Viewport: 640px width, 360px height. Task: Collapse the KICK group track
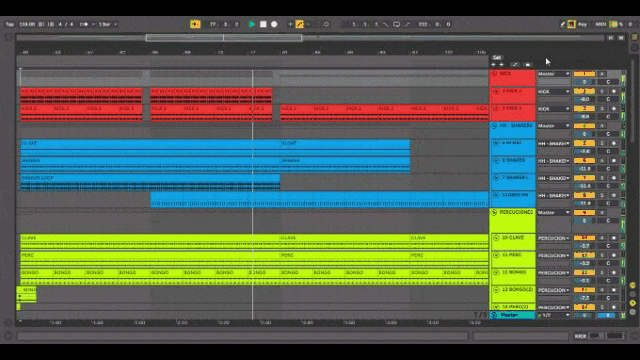click(x=494, y=74)
